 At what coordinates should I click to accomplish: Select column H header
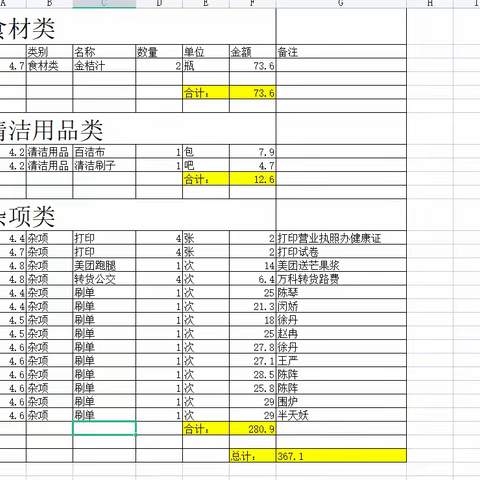pos(430,3)
